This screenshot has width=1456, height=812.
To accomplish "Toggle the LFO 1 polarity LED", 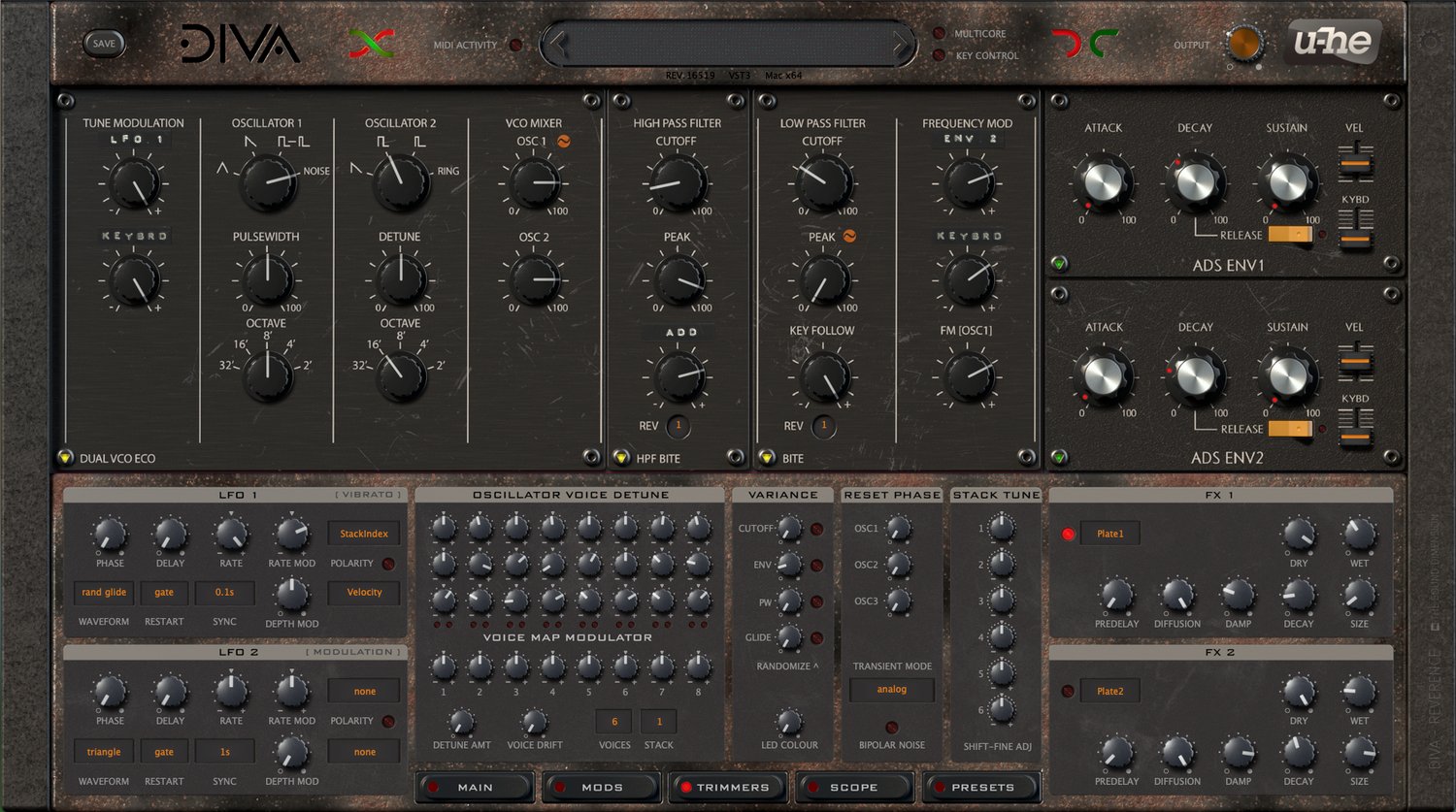I will tap(388, 563).
